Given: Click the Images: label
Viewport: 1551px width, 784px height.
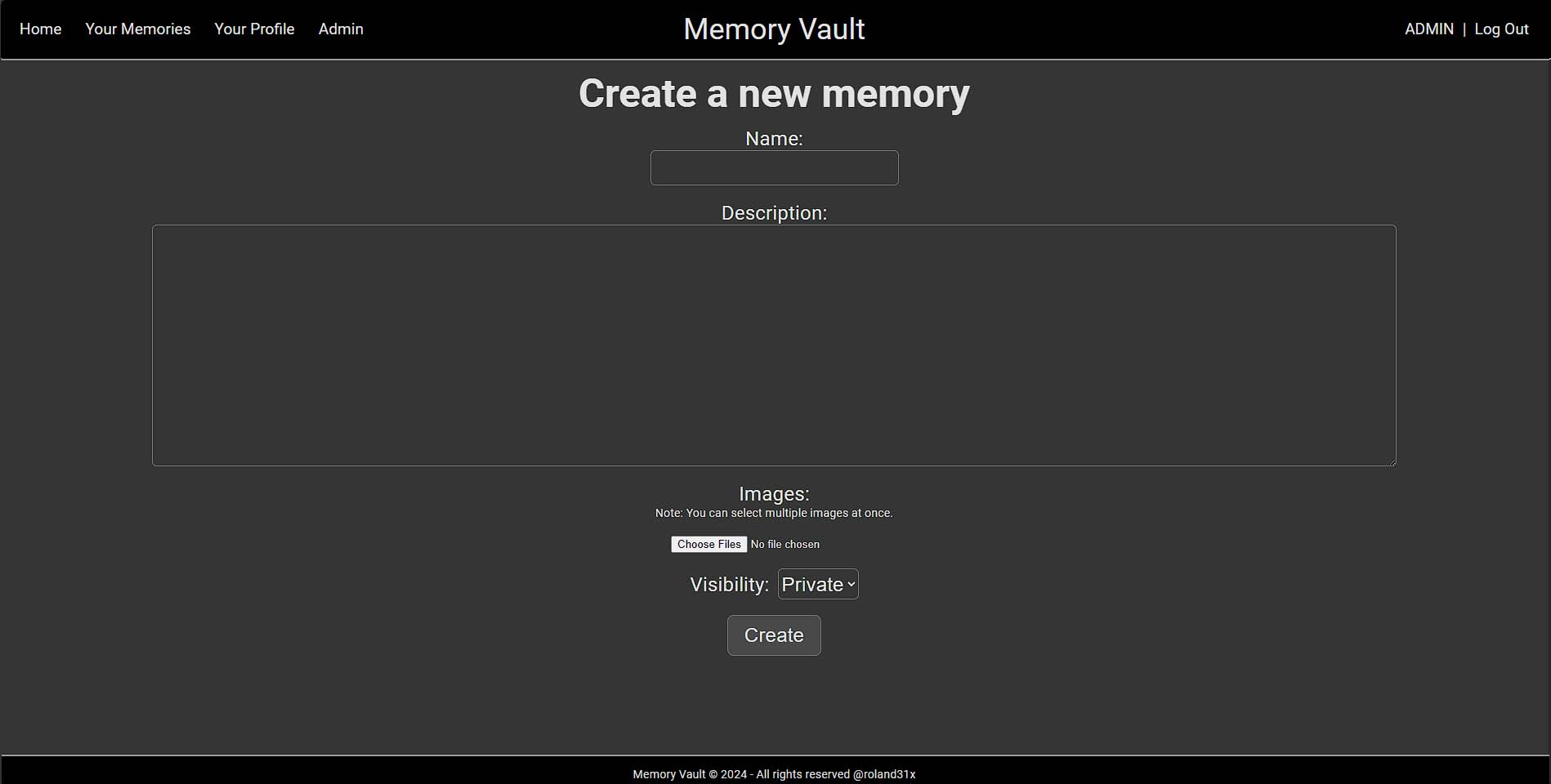Looking at the screenshot, I should [774, 494].
